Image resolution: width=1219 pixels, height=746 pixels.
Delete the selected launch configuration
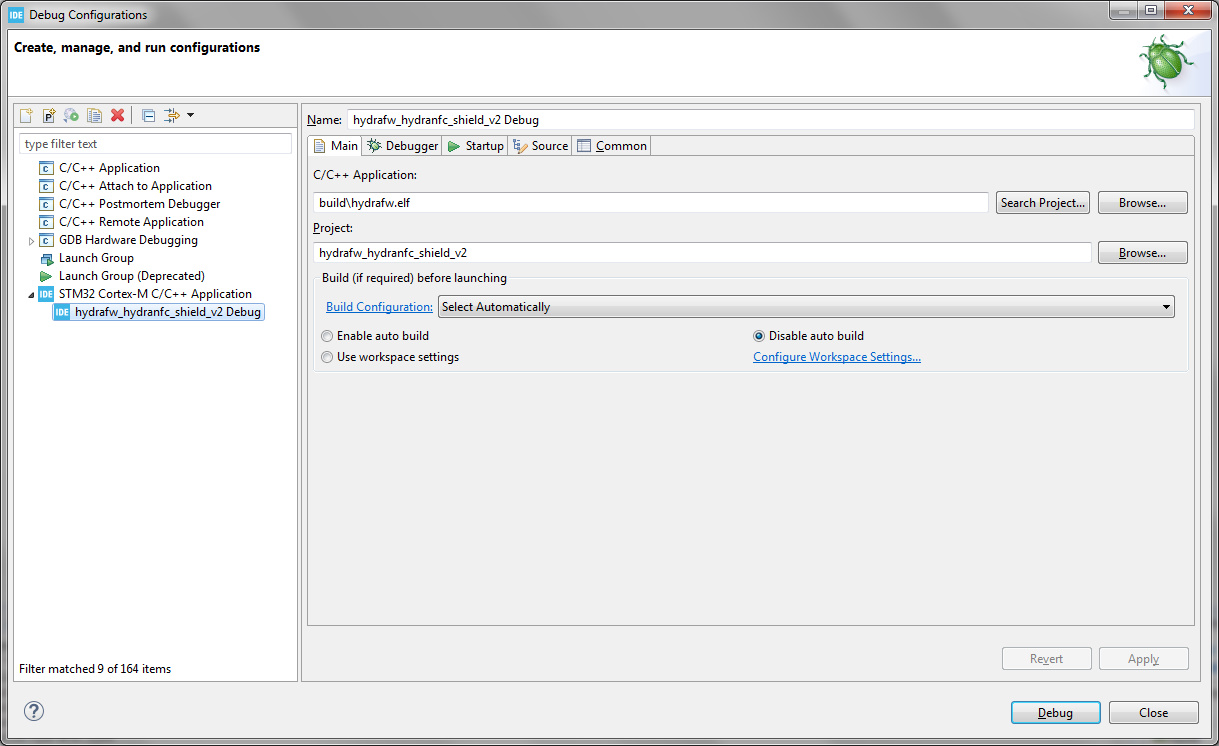[x=117, y=116]
